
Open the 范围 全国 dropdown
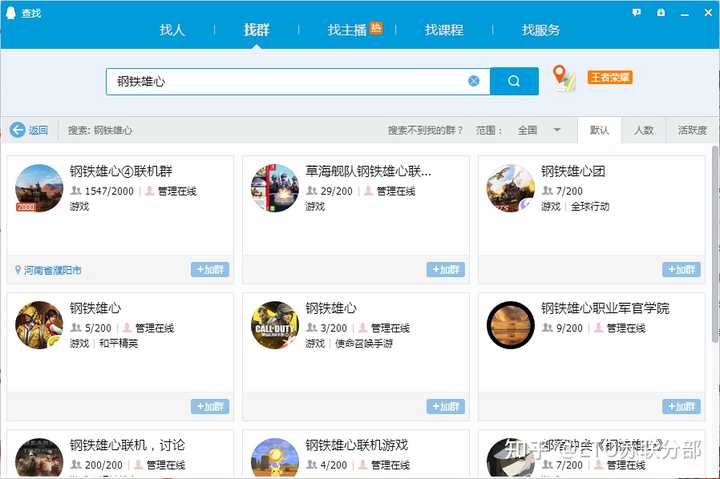[x=538, y=130]
